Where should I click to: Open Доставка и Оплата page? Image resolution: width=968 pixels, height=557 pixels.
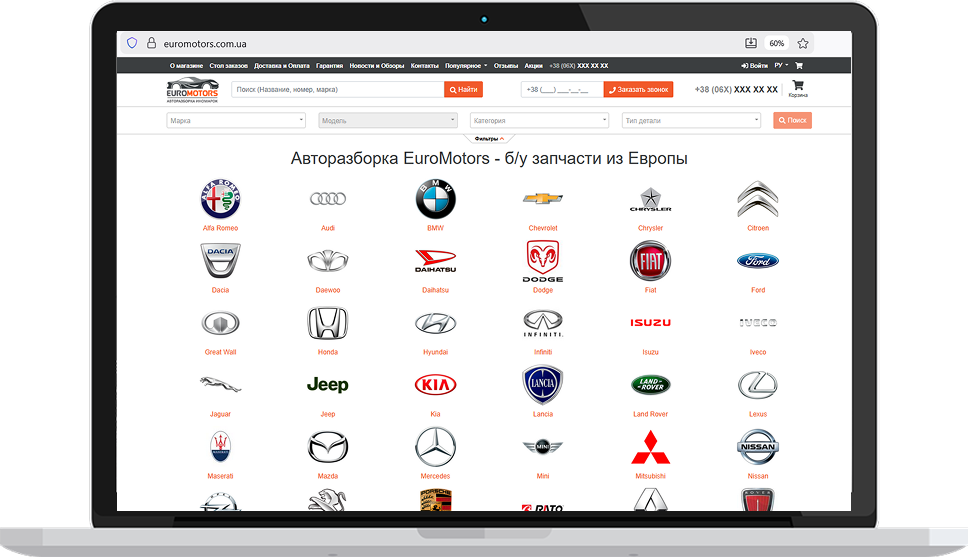tap(282, 65)
